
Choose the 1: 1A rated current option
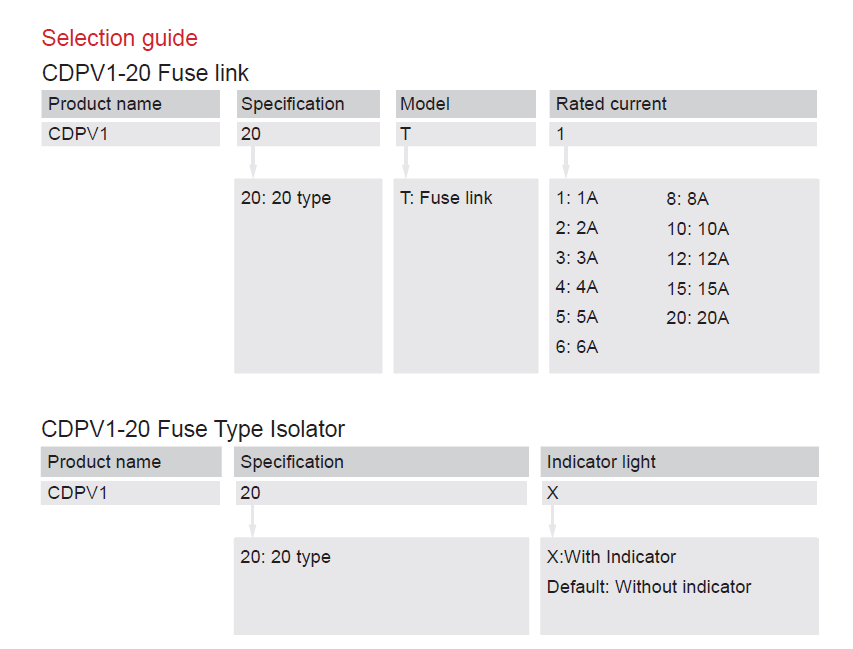click(577, 198)
